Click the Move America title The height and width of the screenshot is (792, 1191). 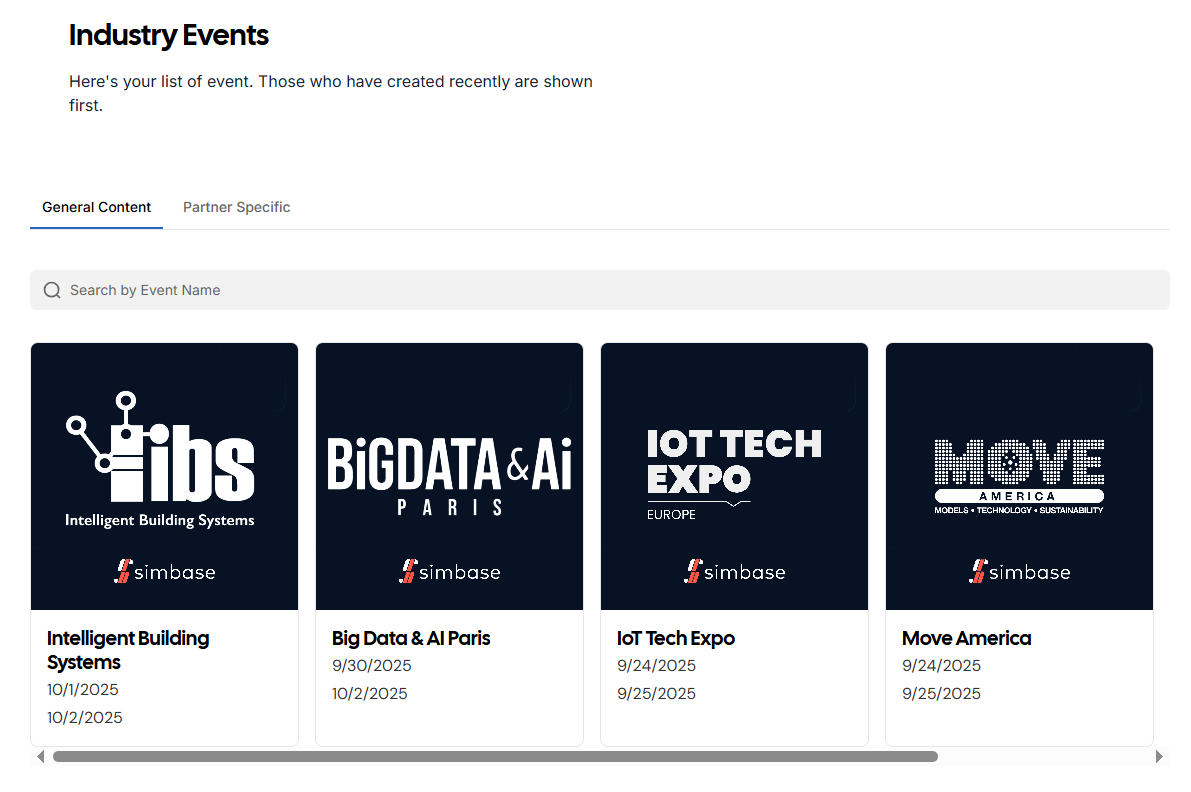pos(966,639)
